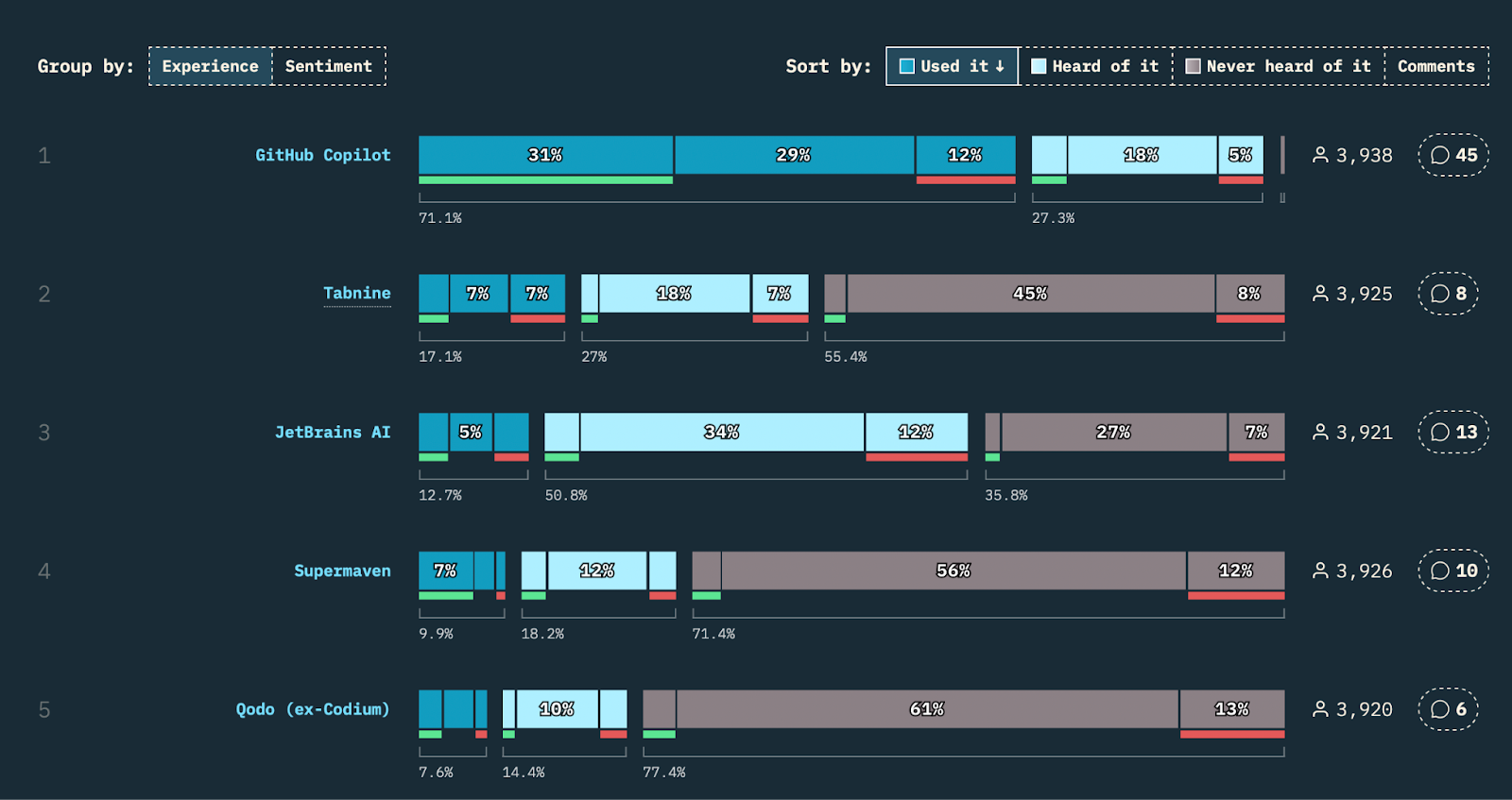Click JetBrains AI's 27% never-heard segment
The width and height of the screenshot is (1512, 800).
pos(1114,432)
